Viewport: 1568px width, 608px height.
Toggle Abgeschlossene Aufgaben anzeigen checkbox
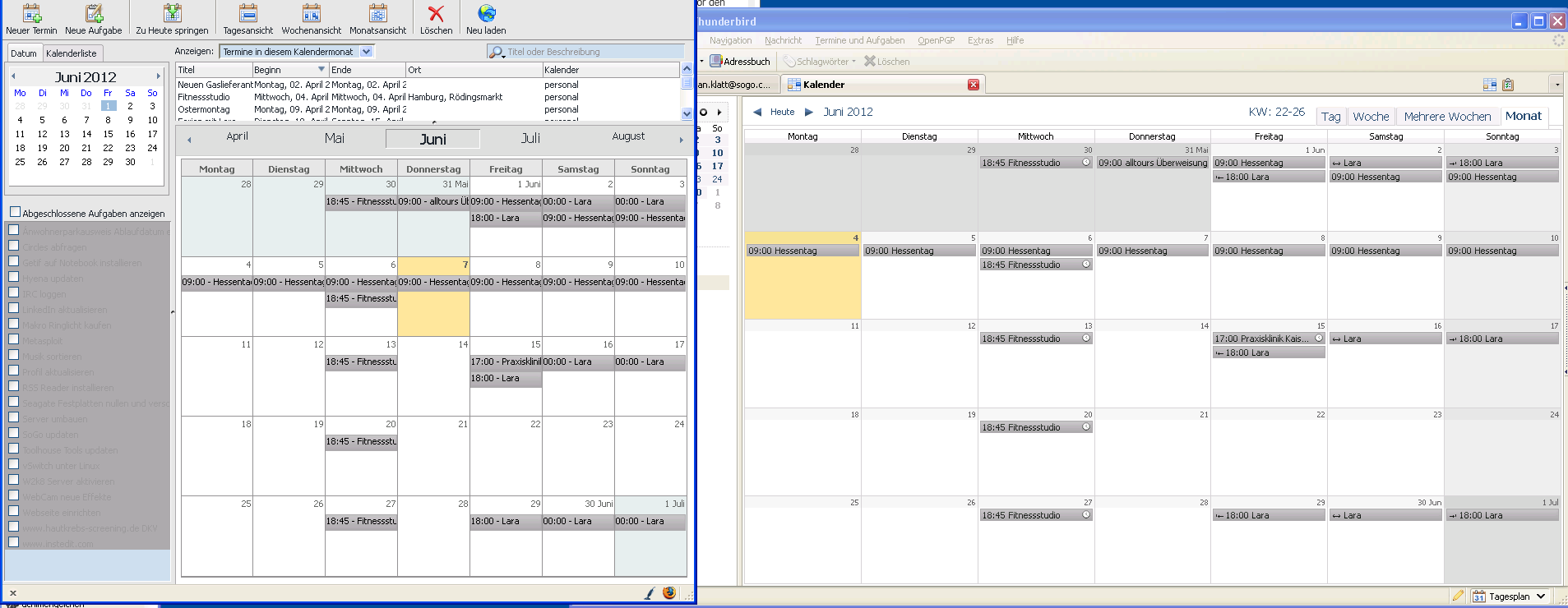(x=15, y=213)
